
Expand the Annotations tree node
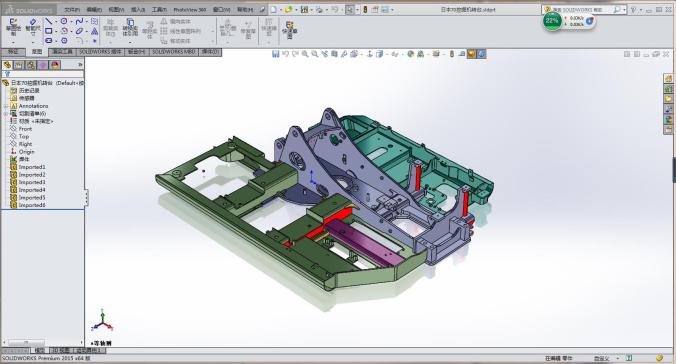pyautogui.click(x=6, y=106)
